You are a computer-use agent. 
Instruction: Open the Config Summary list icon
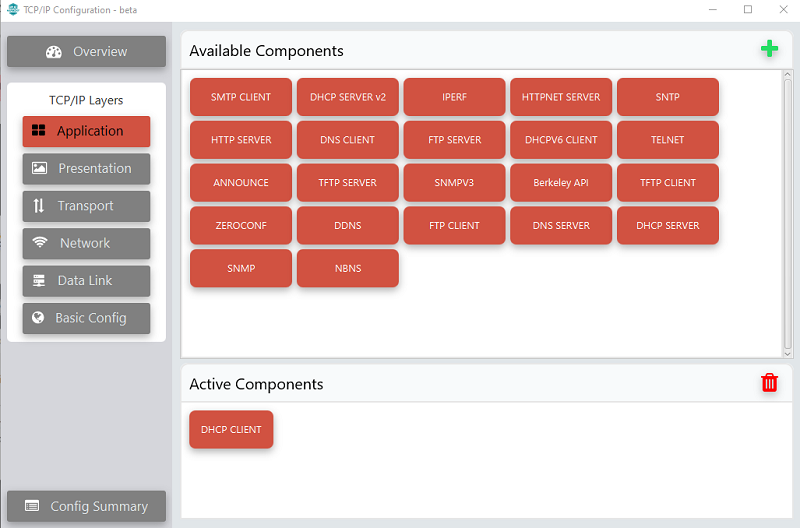click(x=32, y=506)
